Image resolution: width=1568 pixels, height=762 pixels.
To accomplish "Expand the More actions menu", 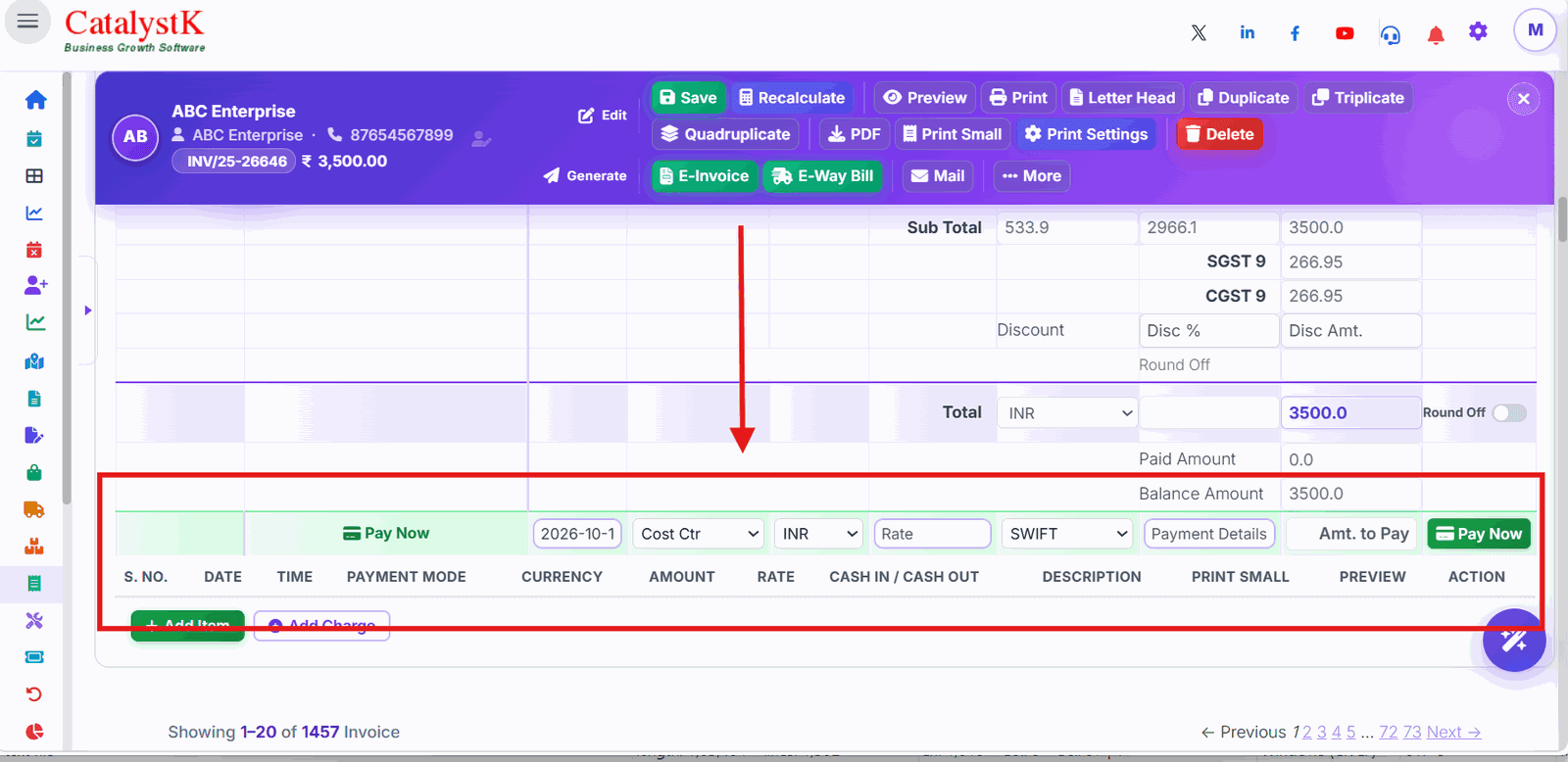I will pos(1032,176).
